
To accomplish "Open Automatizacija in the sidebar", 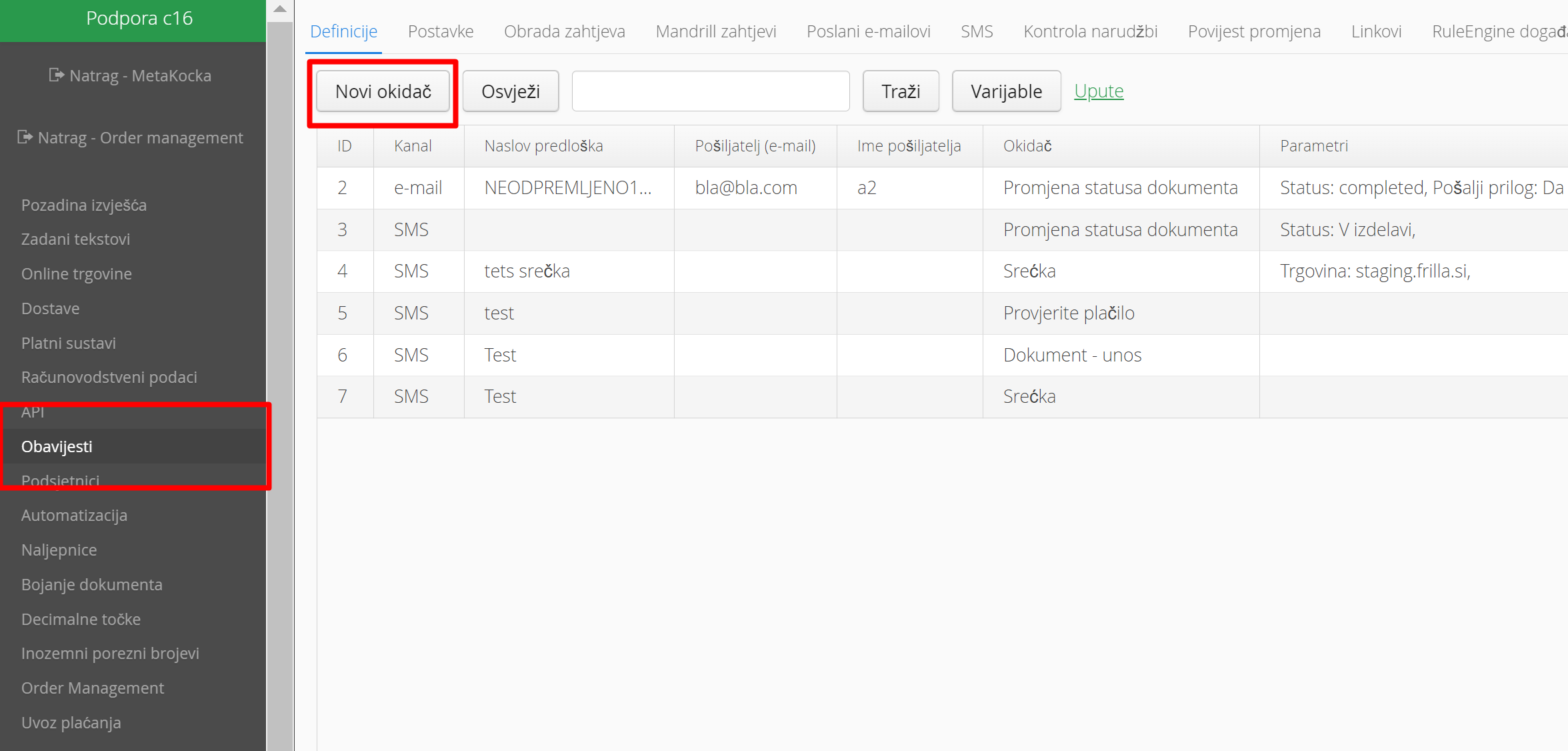I will click(74, 515).
